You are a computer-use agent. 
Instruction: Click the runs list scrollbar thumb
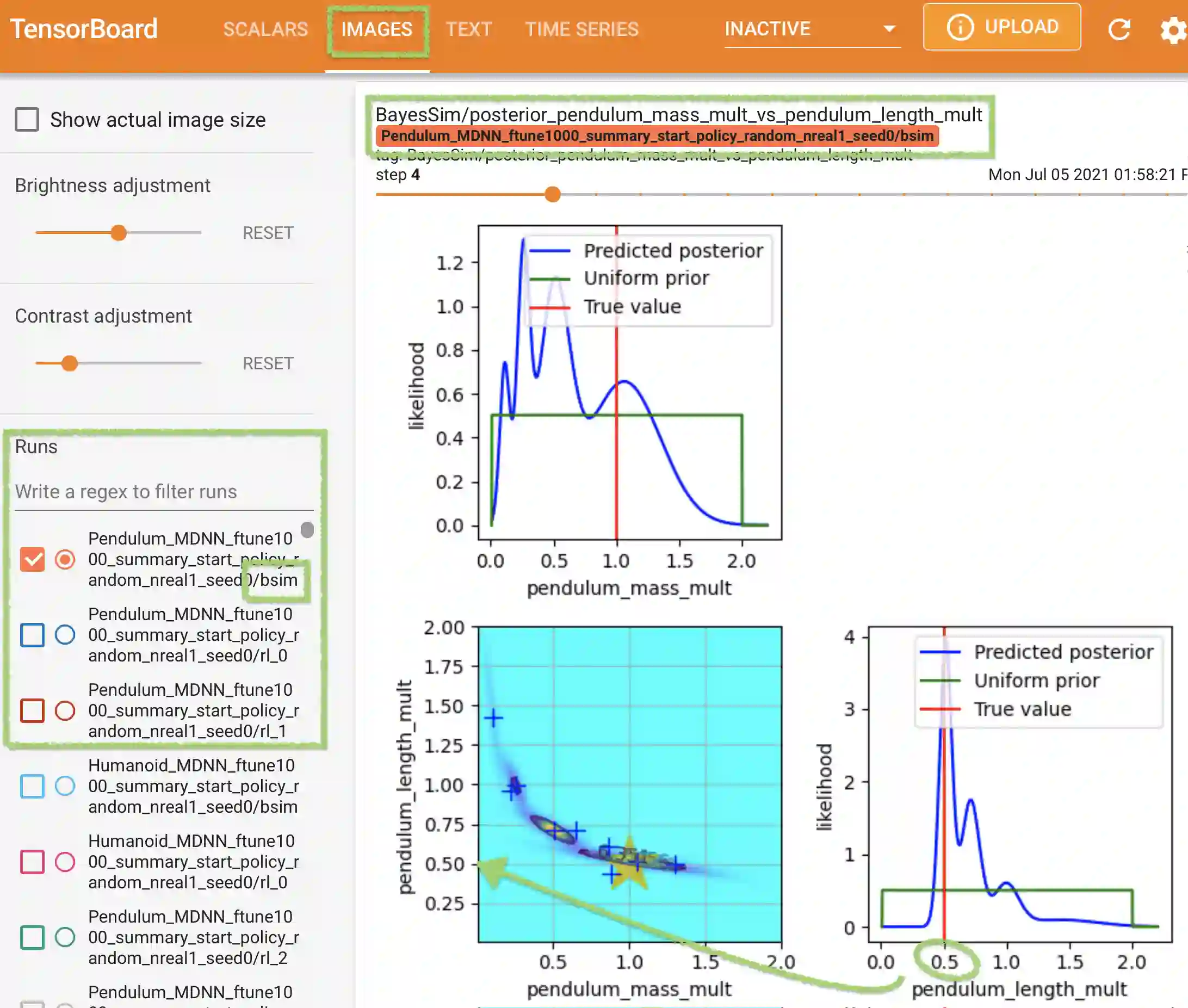[307, 530]
